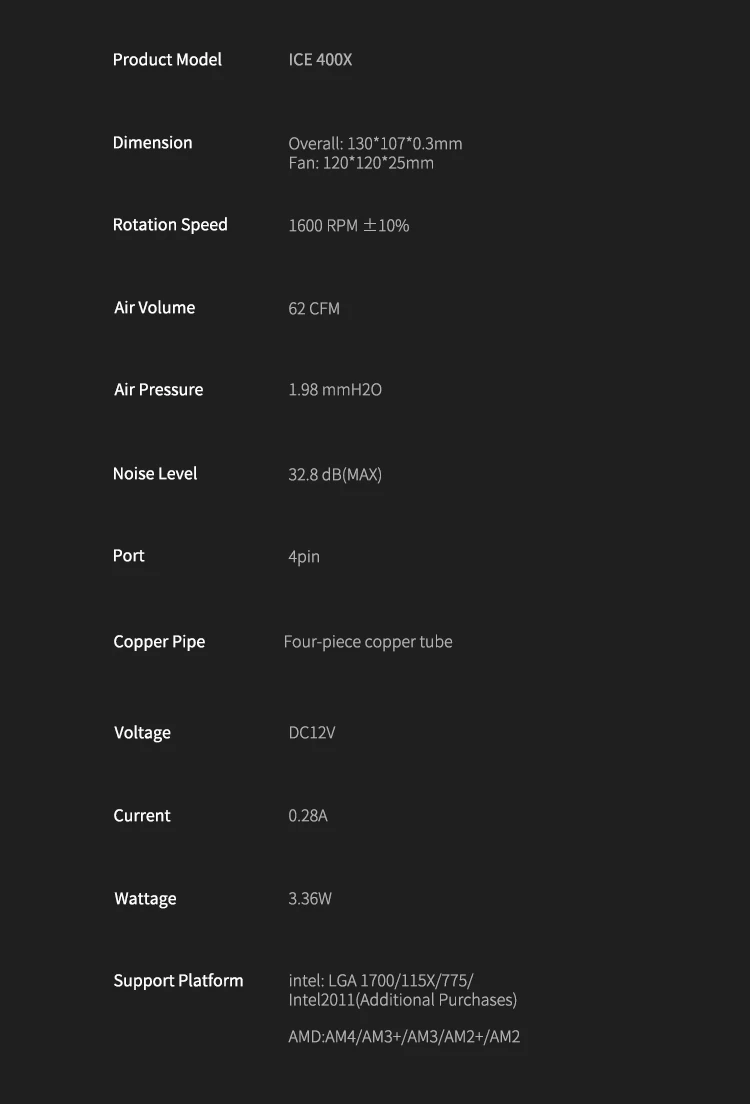Select the ICE 400X model value
The height and width of the screenshot is (1104, 750).
tap(320, 60)
